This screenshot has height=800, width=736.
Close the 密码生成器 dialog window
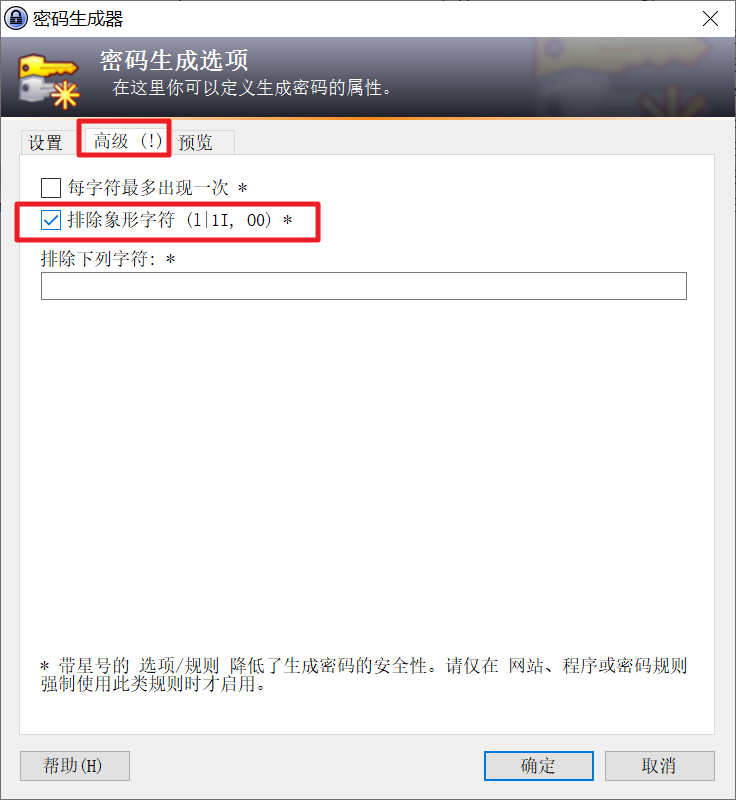(x=710, y=19)
